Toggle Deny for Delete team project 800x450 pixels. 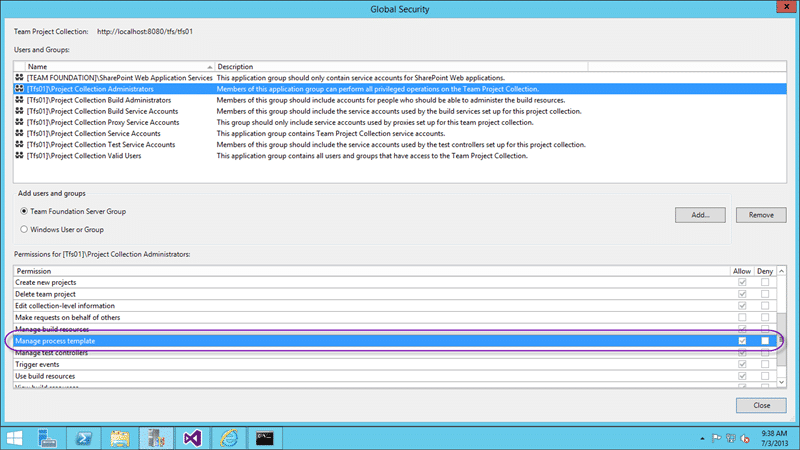765,294
